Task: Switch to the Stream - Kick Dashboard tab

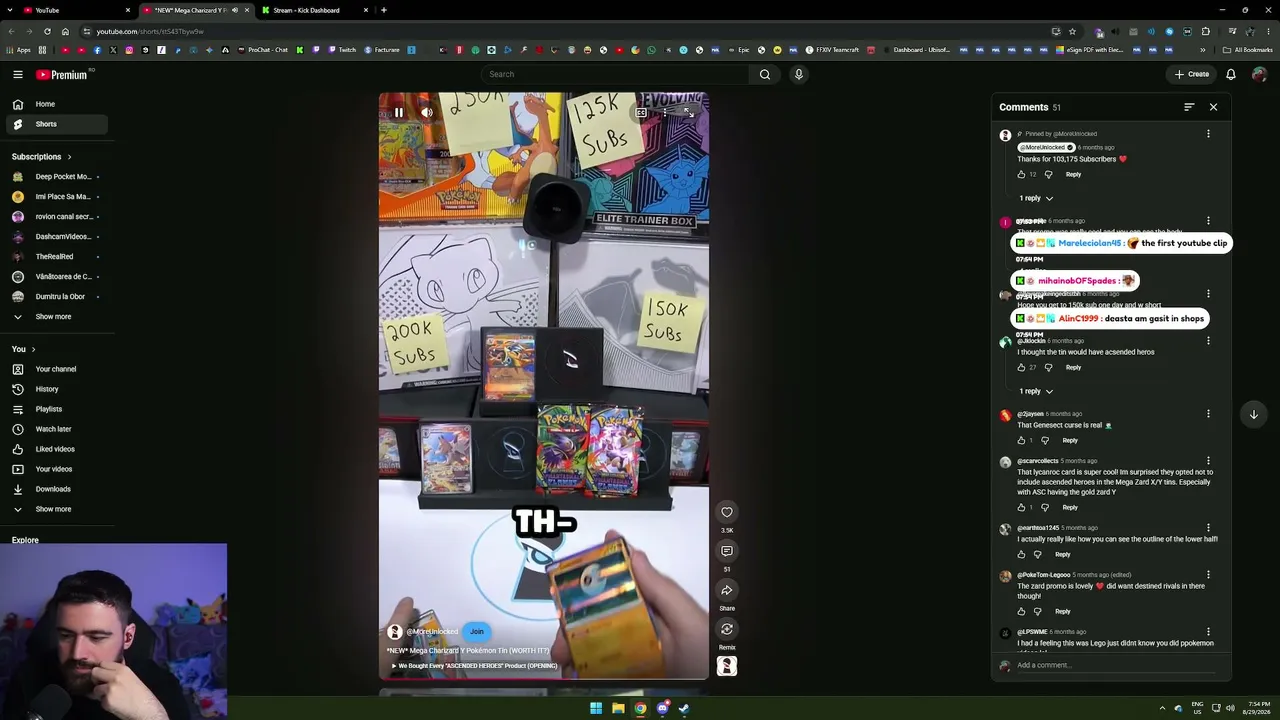Action: coord(314,10)
